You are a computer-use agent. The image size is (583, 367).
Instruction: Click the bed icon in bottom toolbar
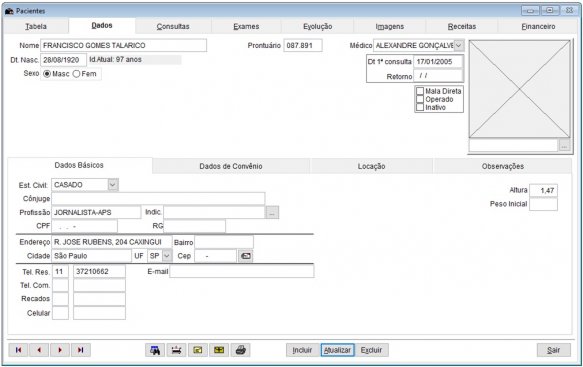coord(176,350)
